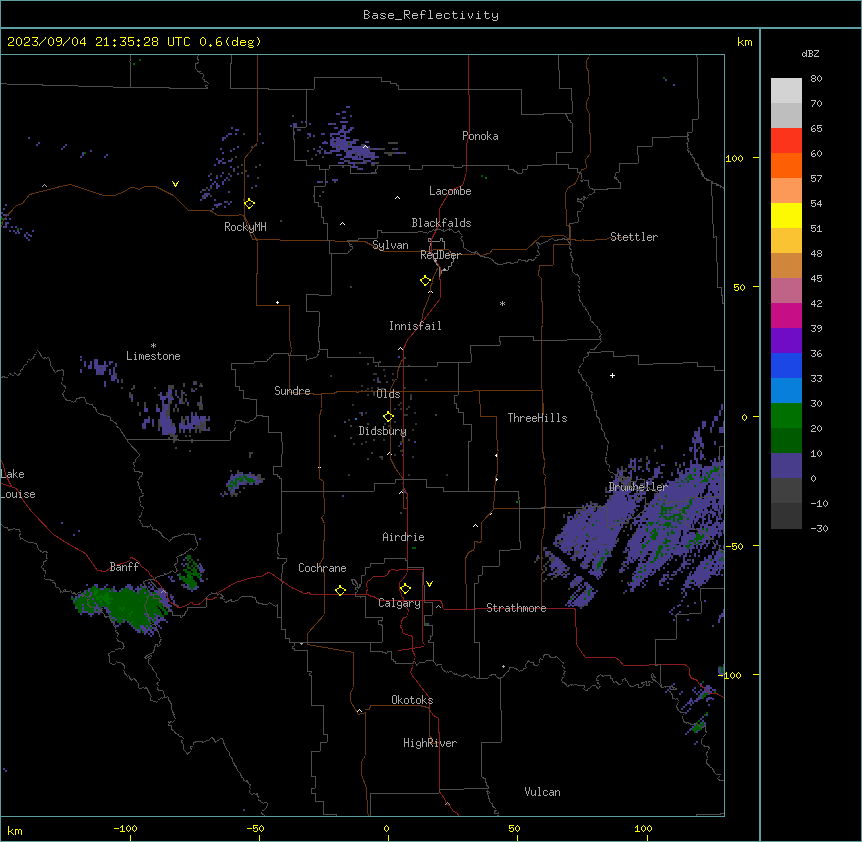Click the Okotoks label
The height and width of the screenshot is (842, 862).
[412, 700]
